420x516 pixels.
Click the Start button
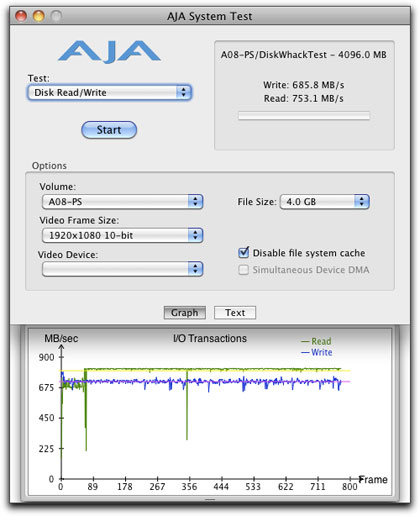(x=109, y=130)
